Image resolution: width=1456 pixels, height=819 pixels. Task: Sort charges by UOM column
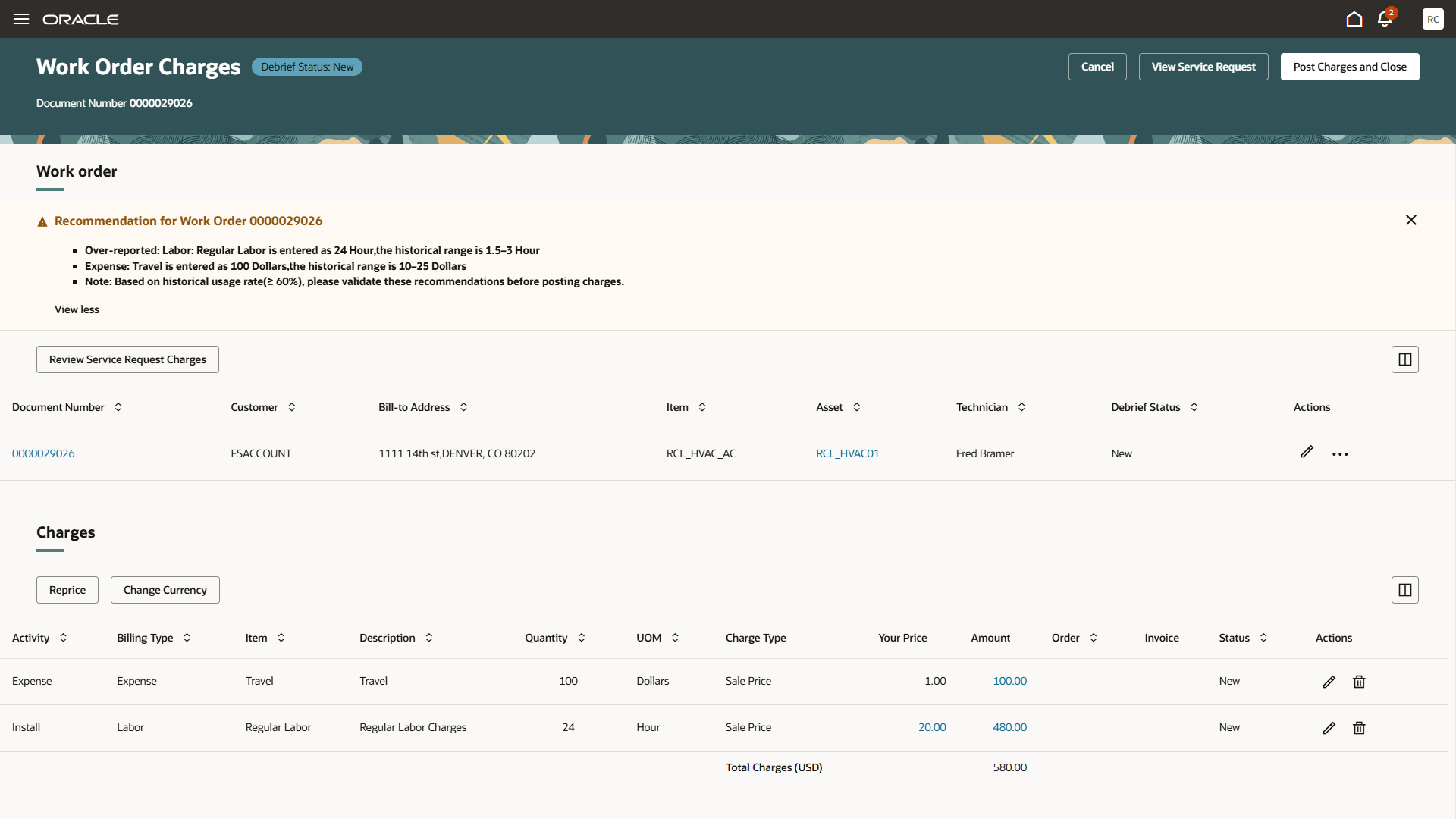pyautogui.click(x=676, y=638)
